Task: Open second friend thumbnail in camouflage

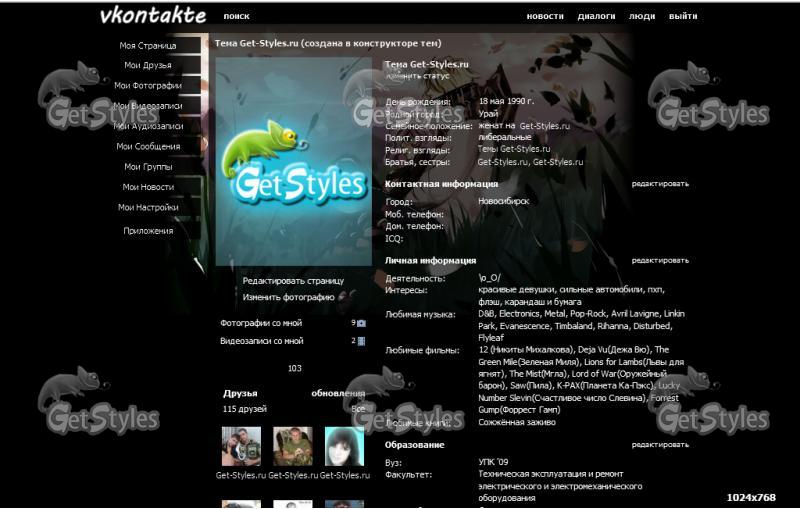Action: click(293, 447)
